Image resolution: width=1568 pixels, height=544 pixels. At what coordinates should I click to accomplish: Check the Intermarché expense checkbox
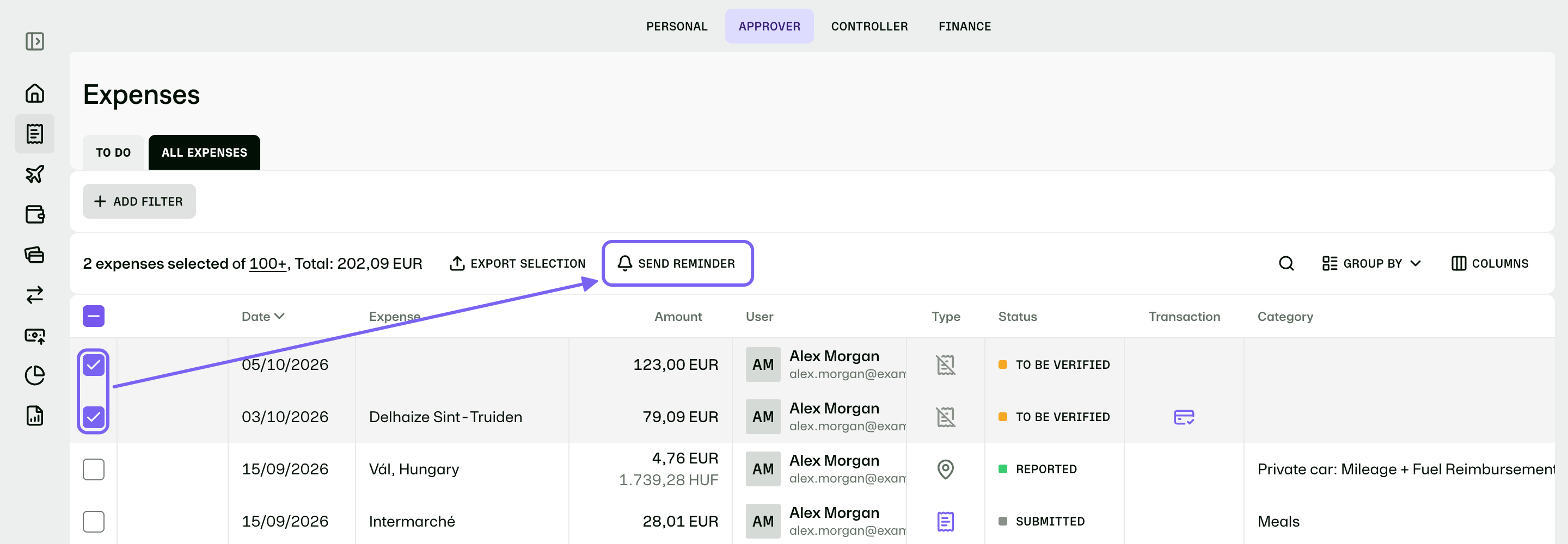point(94,522)
